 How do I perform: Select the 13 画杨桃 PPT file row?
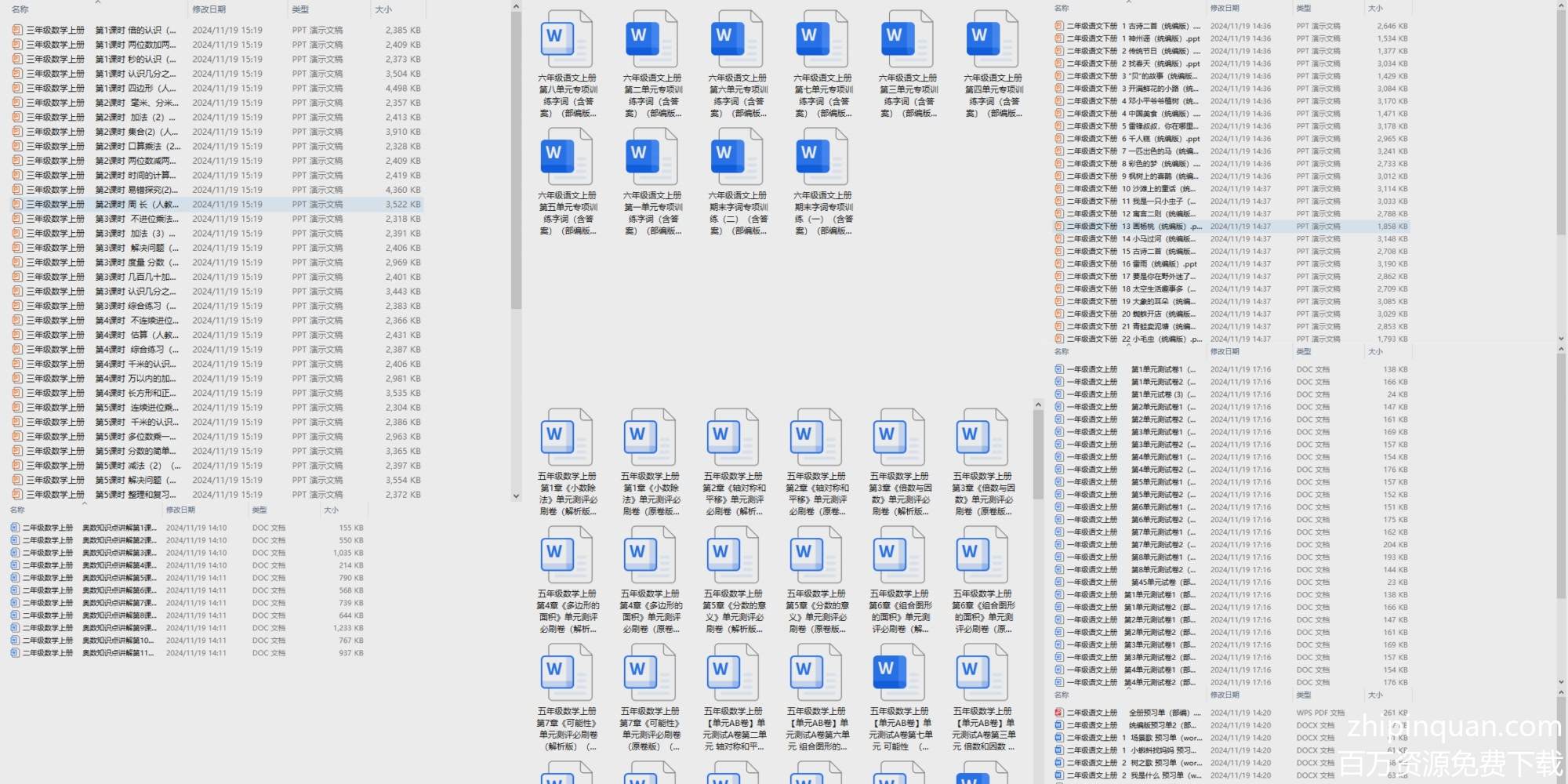click(x=1160, y=227)
